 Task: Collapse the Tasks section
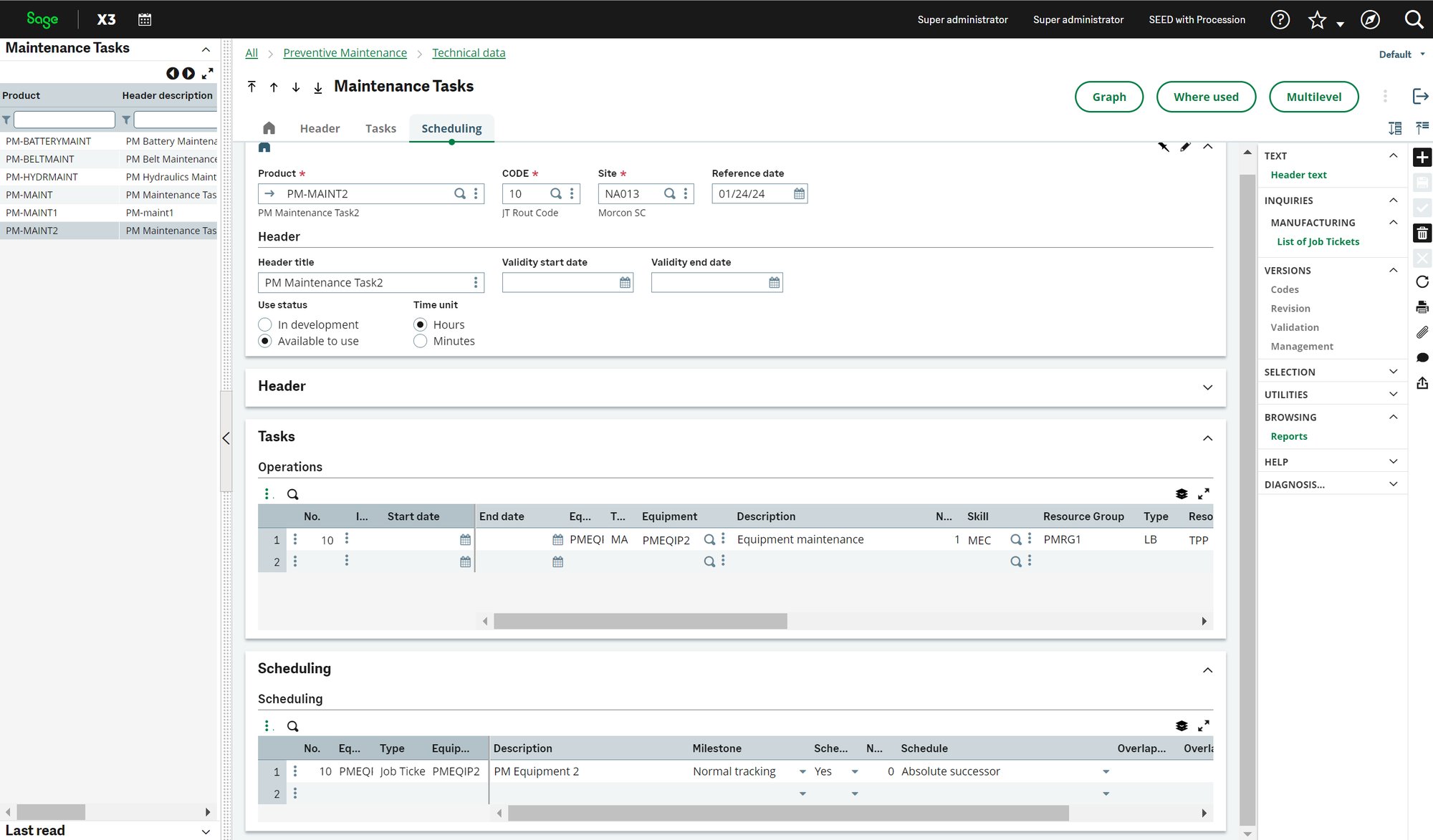pyautogui.click(x=1209, y=438)
